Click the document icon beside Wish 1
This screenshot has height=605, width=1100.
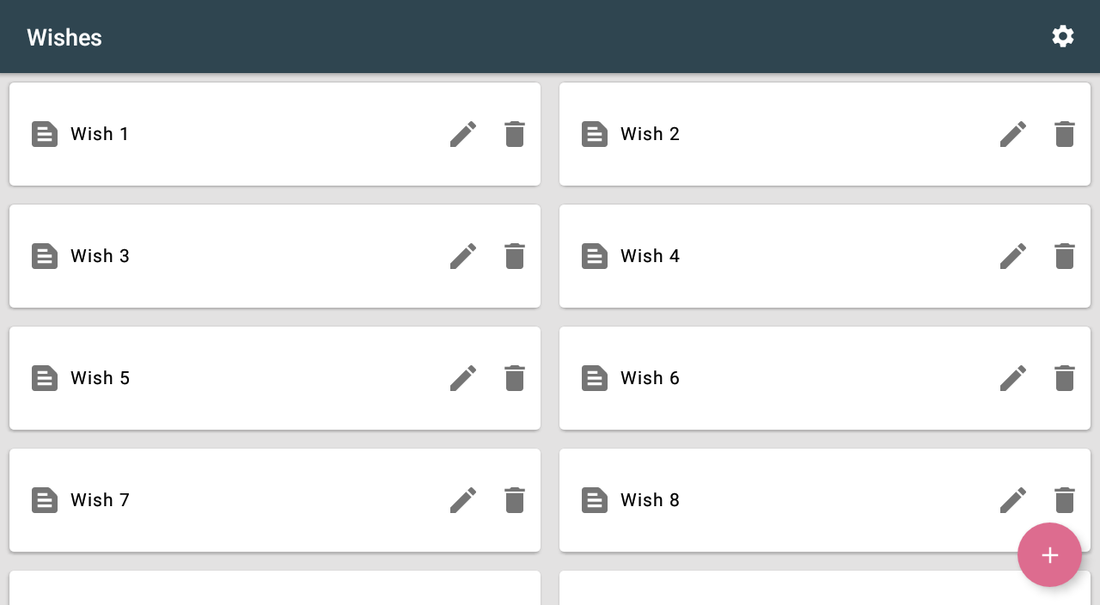(44, 134)
